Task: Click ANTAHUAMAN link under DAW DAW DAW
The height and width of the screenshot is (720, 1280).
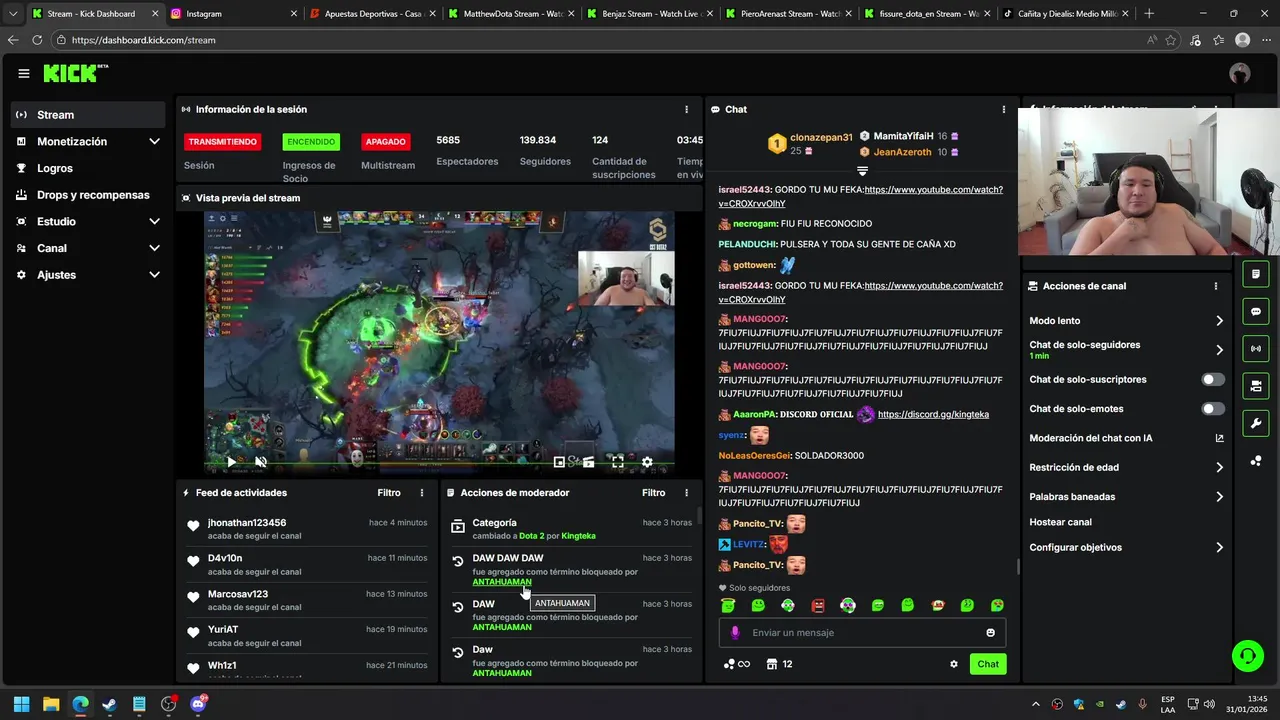Action: click(x=502, y=582)
